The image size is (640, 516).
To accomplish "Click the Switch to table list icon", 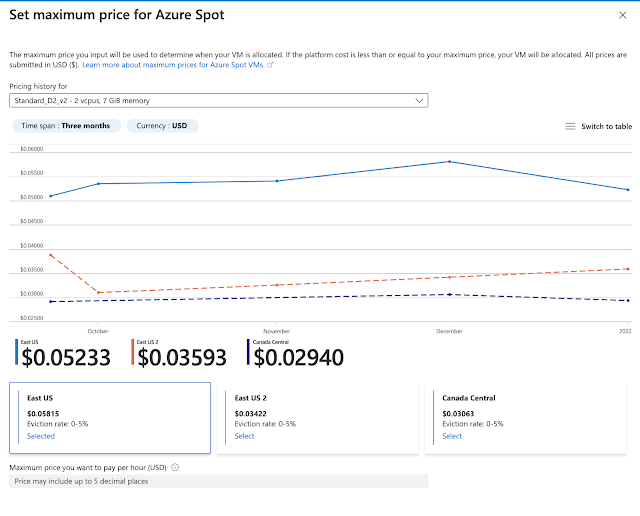I will (x=570, y=127).
